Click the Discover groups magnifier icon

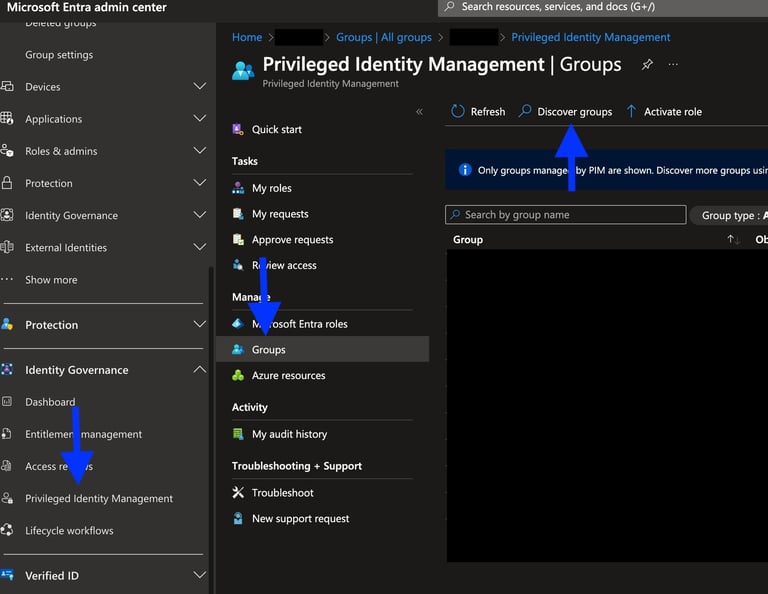525,111
